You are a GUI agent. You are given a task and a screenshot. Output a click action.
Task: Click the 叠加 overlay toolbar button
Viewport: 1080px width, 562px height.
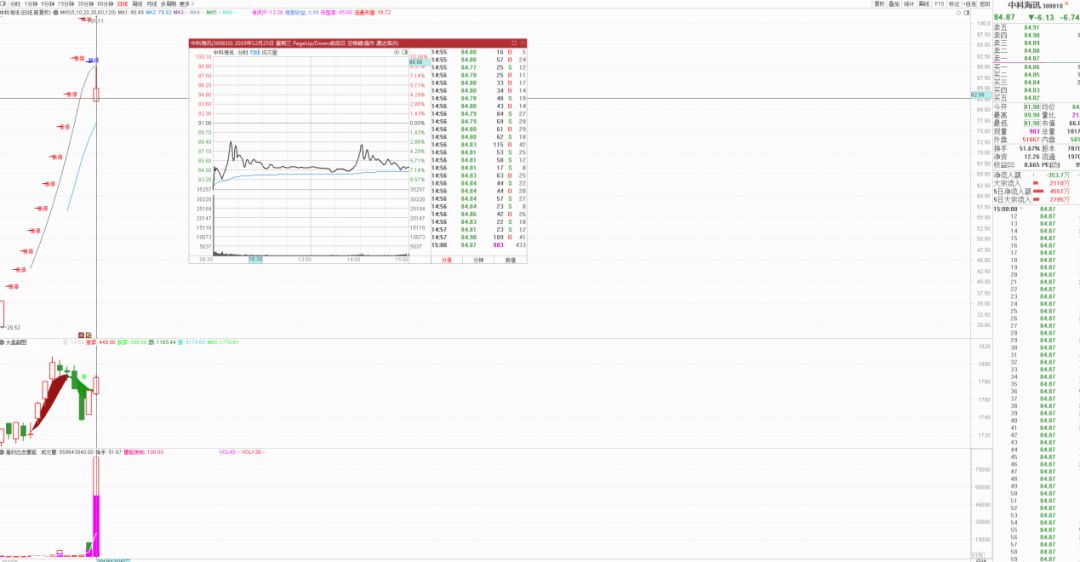pyautogui.click(x=894, y=3)
